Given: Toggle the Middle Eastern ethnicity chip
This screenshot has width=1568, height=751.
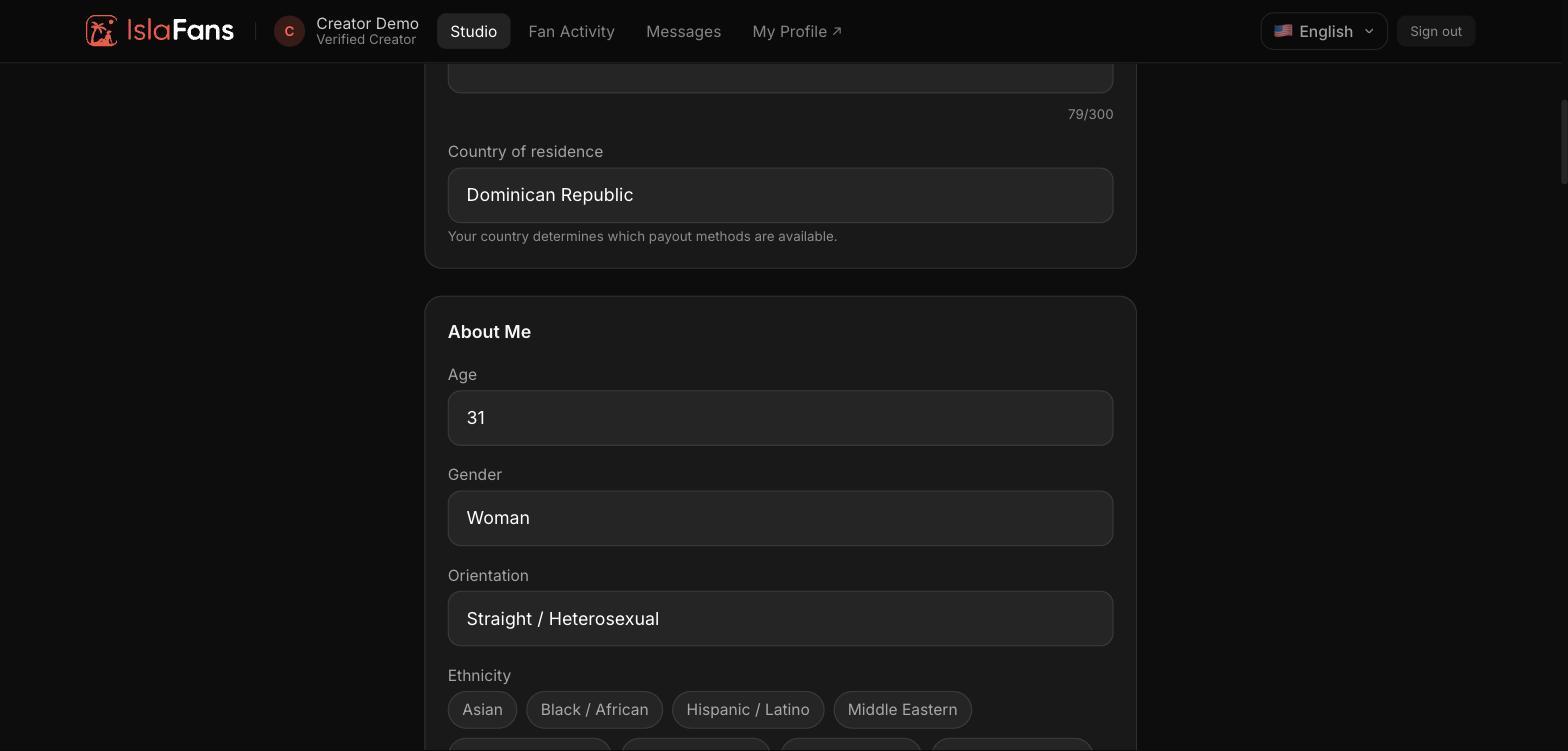Looking at the screenshot, I should point(902,709).
